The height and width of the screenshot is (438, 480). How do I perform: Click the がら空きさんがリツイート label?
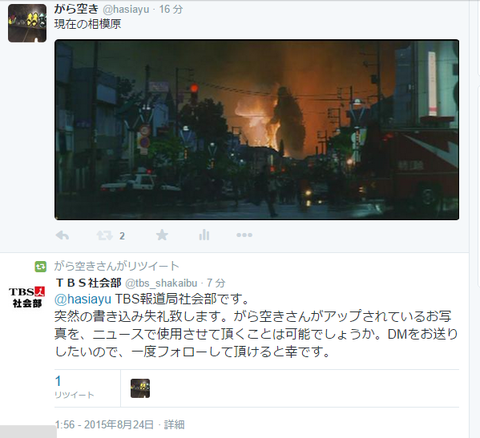tap(117, 266)
